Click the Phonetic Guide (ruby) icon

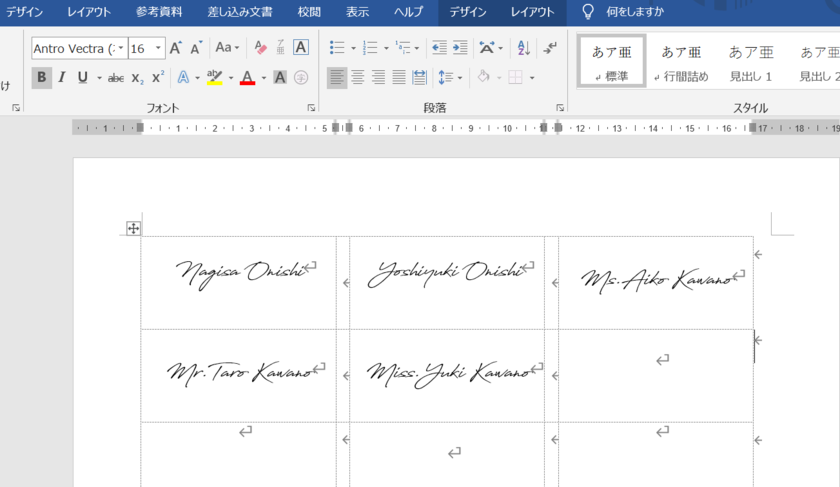[281, 48]
